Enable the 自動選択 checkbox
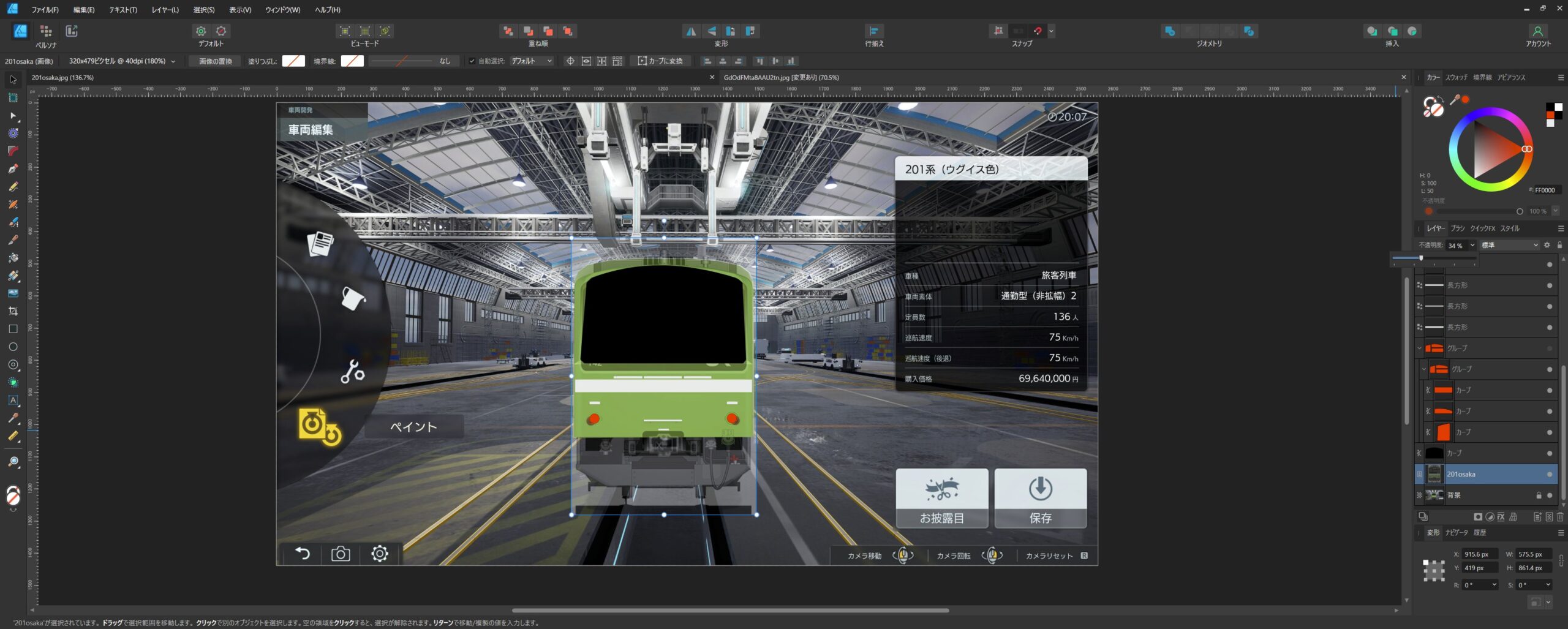This screenshot has width=1568, height=629. (471, 61)
